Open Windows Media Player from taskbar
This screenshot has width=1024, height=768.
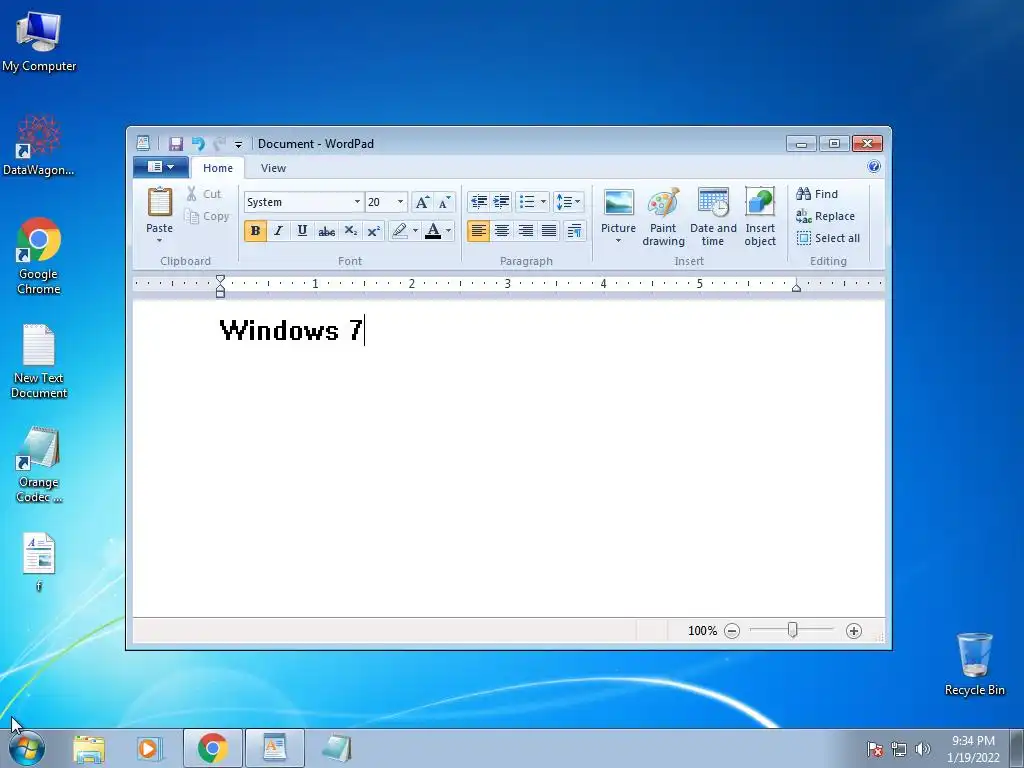point(148,748)
